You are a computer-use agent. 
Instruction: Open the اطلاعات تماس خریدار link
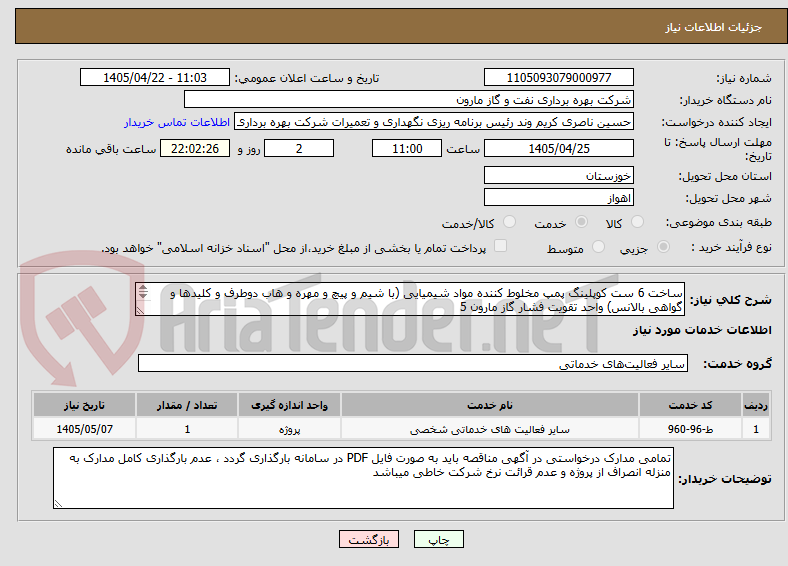click(177, 122)
